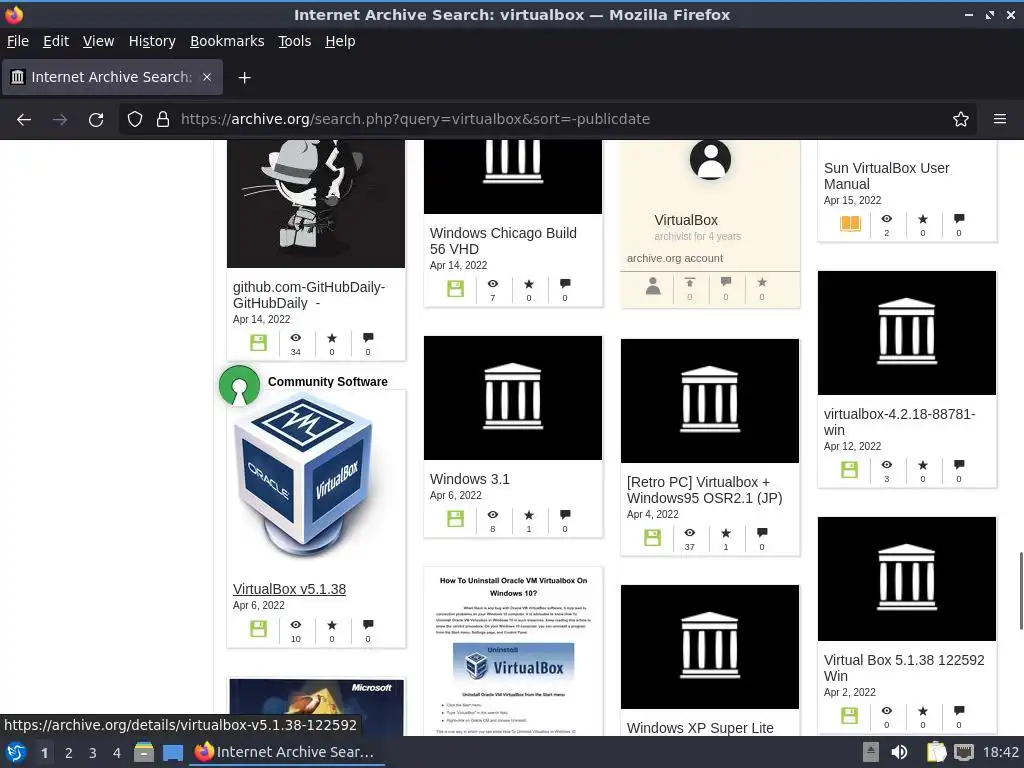Open the Edit menu

[56, 41]
